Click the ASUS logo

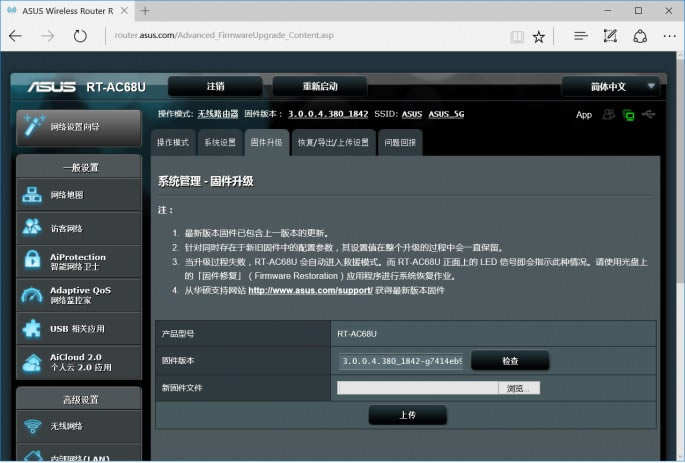tap(52, 87)
